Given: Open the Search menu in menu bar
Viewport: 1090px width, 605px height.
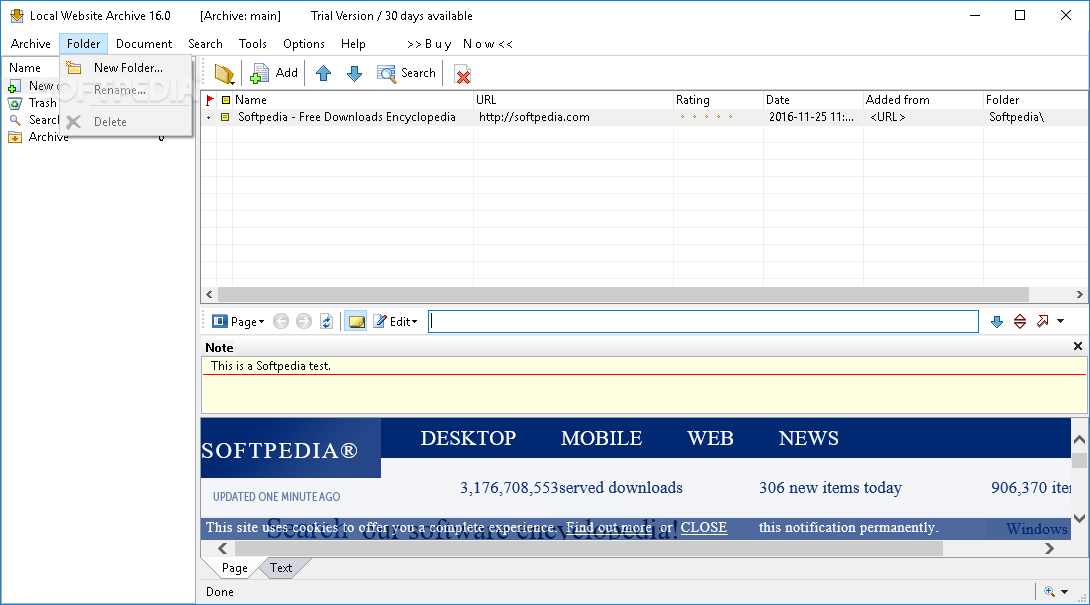Looking at the screenshot, I should 205,44.
